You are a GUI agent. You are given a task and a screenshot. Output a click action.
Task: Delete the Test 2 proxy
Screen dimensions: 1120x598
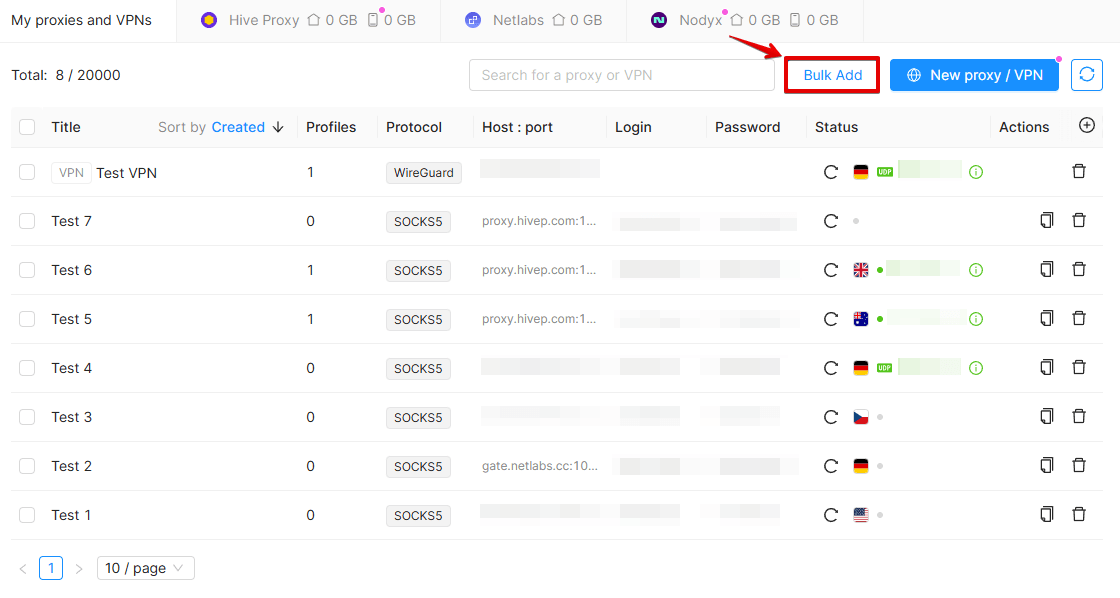click(1079, 465)
